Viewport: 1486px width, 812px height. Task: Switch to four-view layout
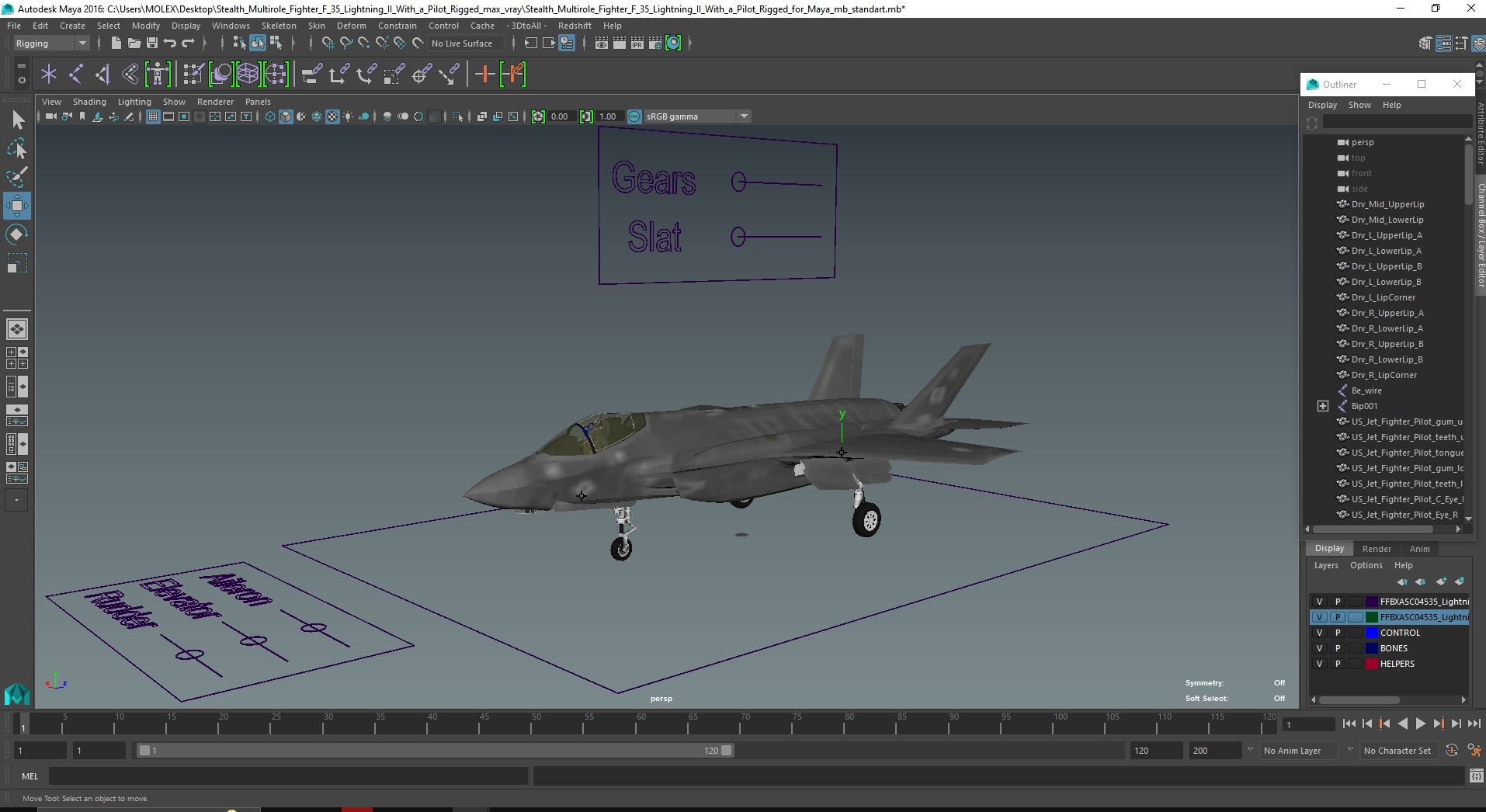tap(17, 358)
